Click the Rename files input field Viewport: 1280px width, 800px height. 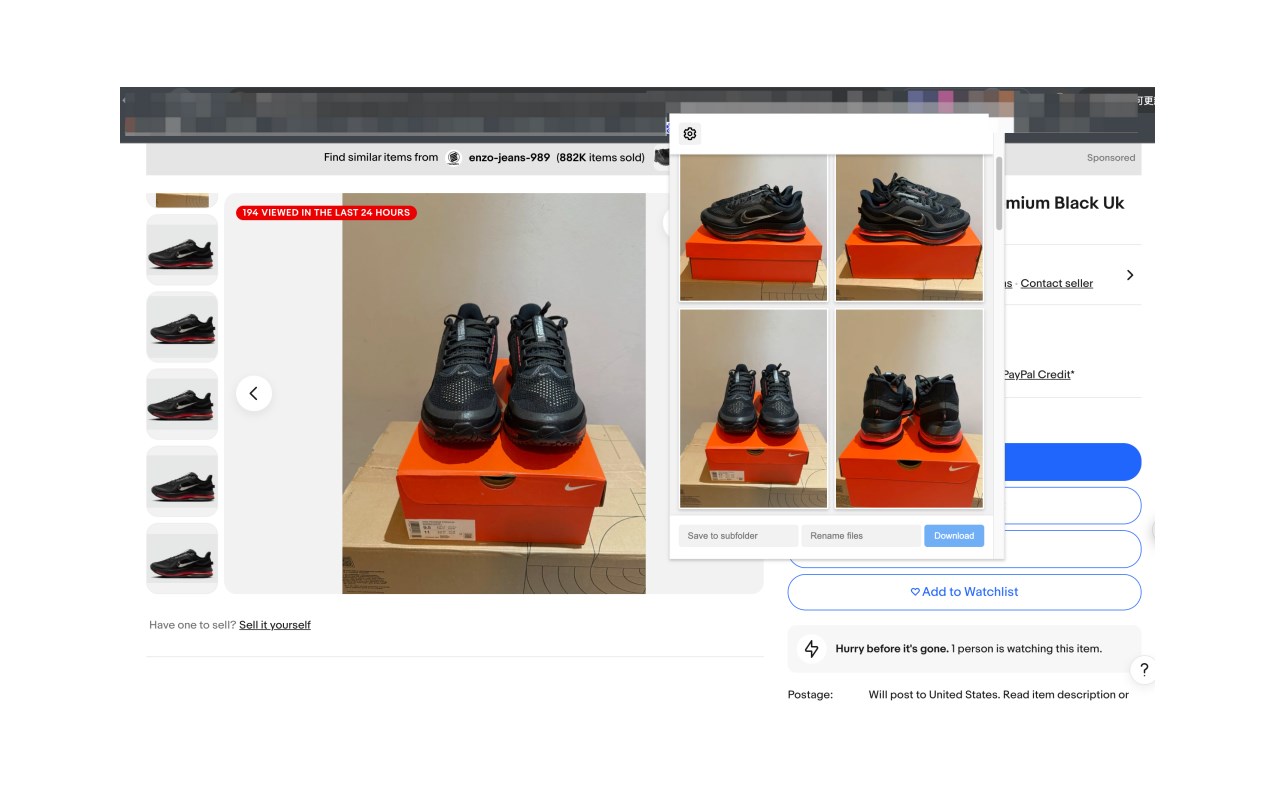(861, 536)
